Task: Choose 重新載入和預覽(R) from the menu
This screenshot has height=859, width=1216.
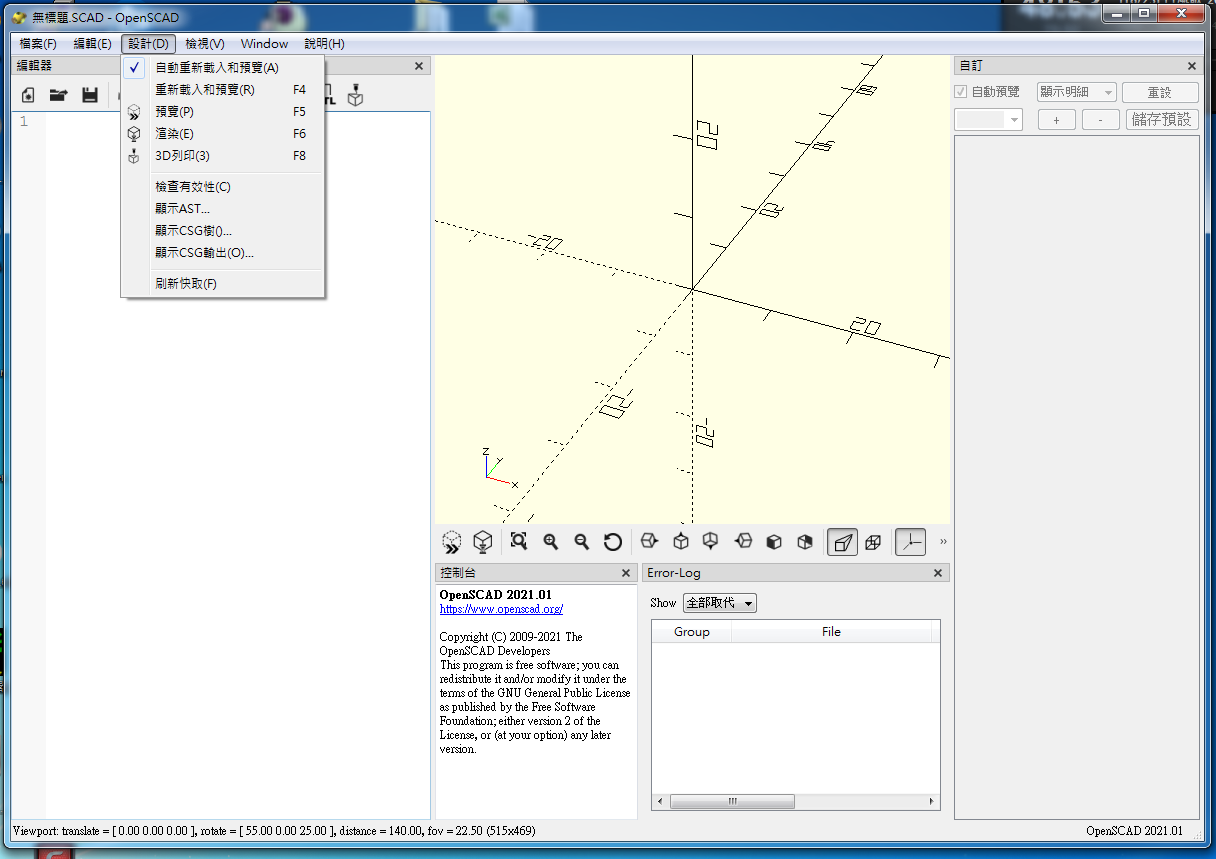Action: pos(222,90)
